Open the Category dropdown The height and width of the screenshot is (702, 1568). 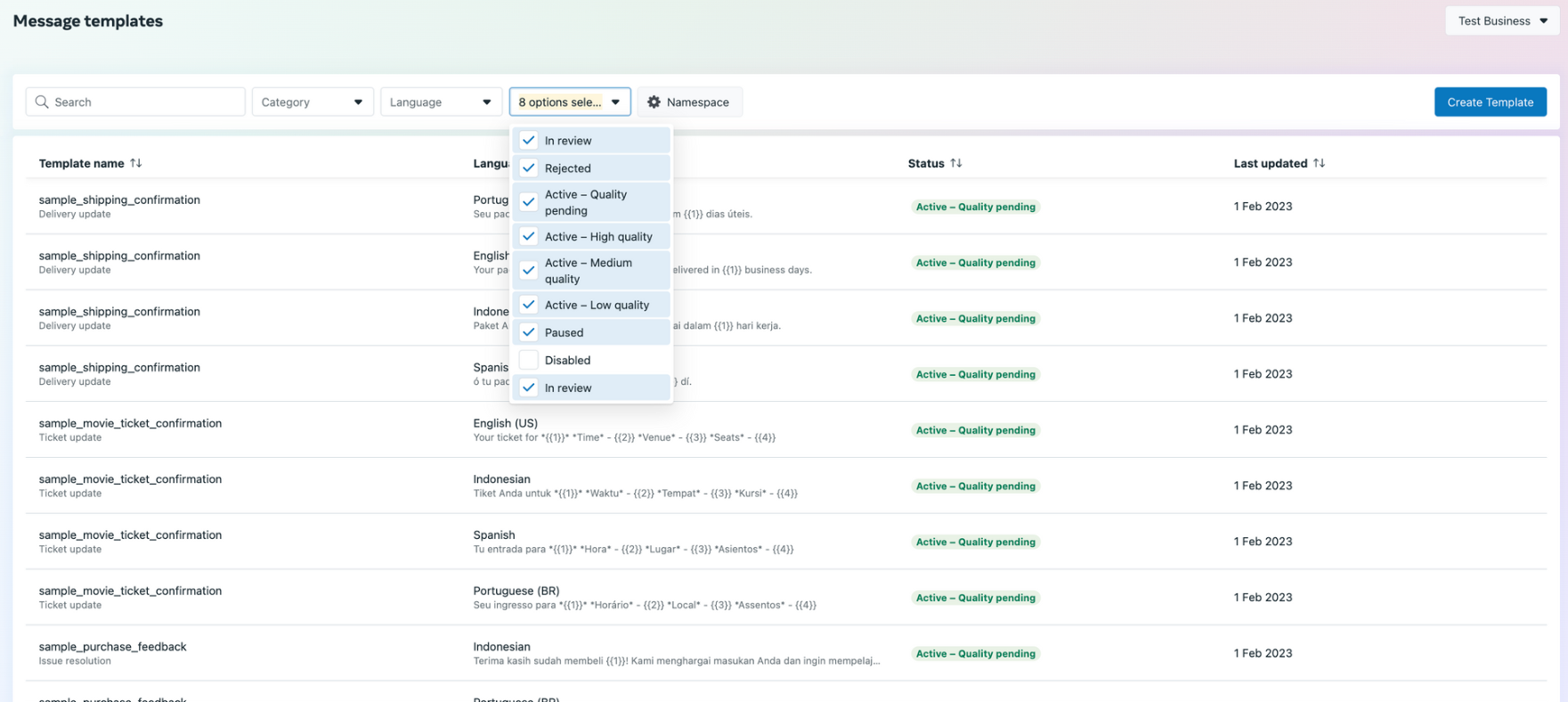[x=312, y=102]
